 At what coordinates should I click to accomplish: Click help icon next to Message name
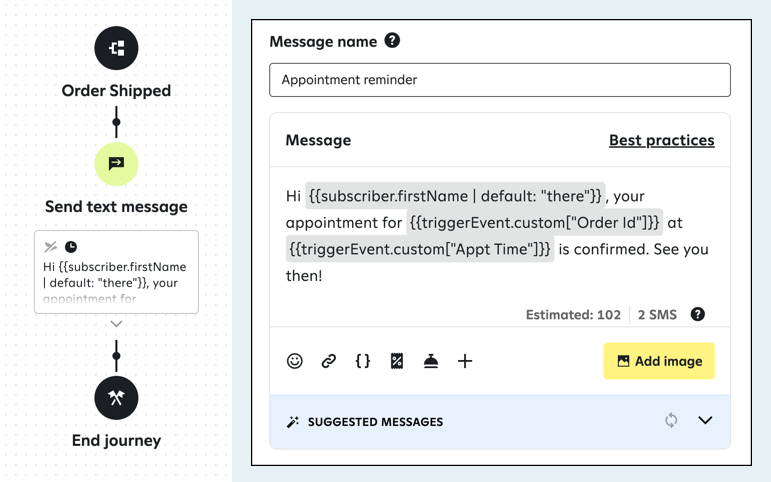(x=392, y=41)
